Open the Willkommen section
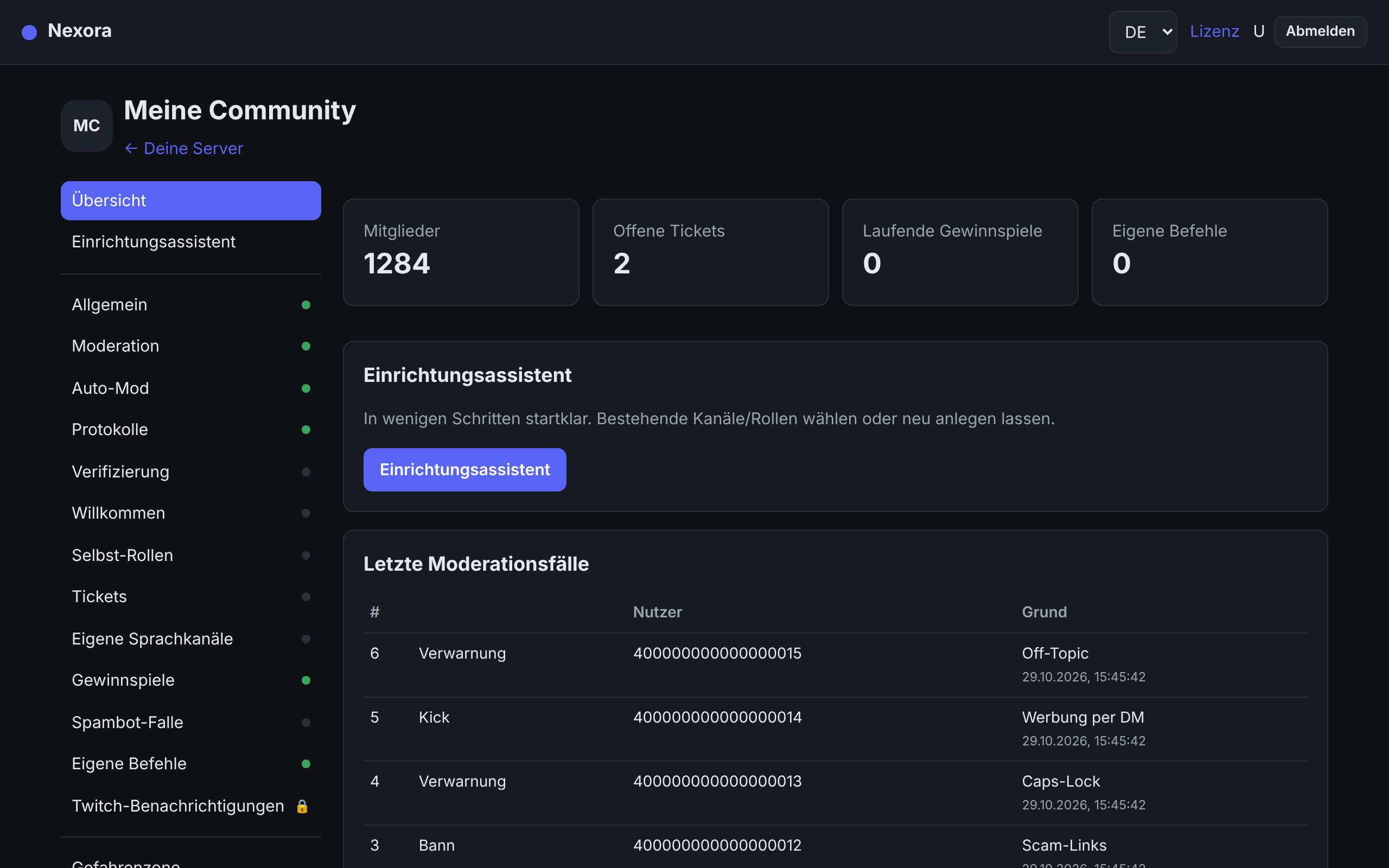The image size is (1389, 868). [x=190, y=513]
